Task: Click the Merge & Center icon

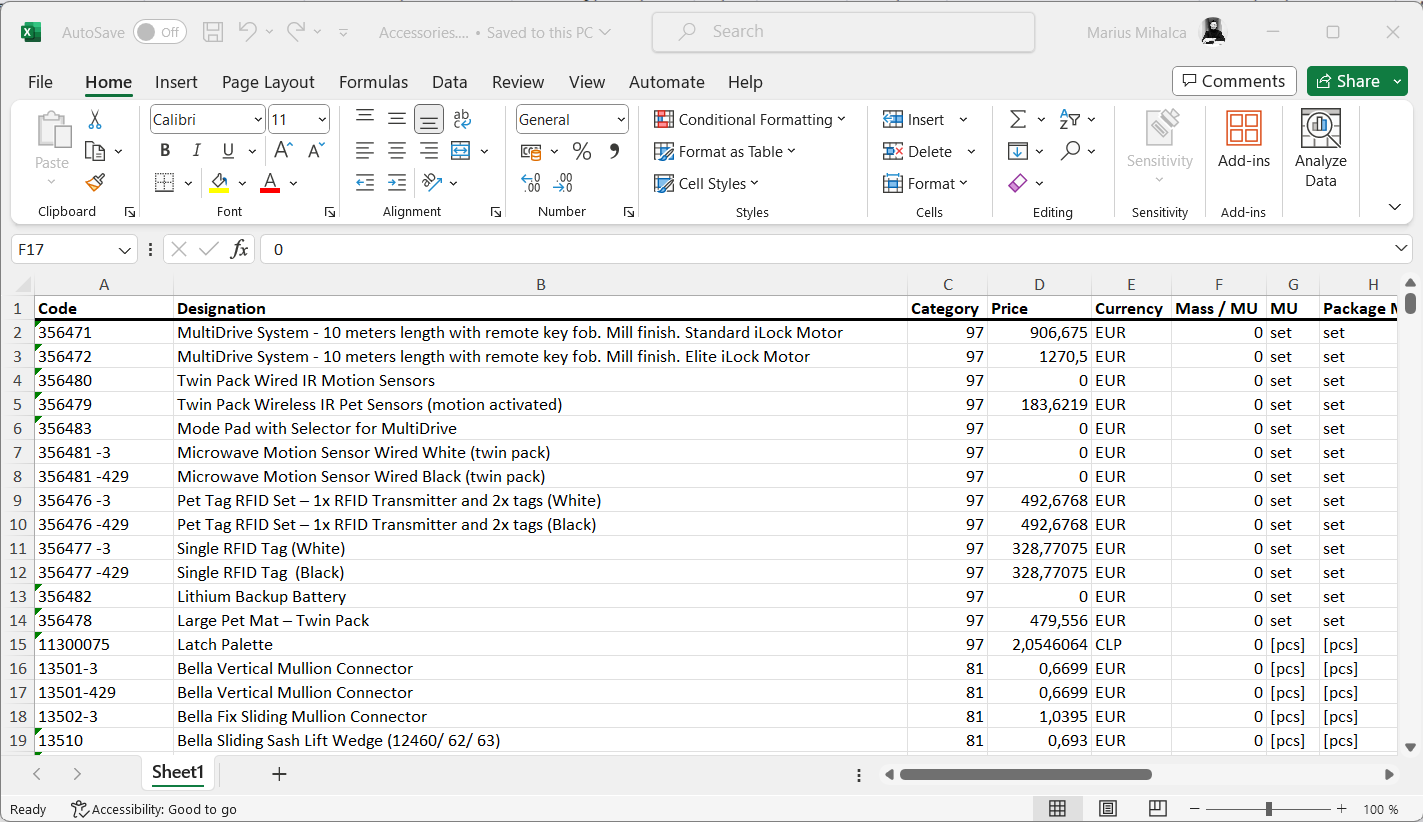Action: (x=461, y=151)
